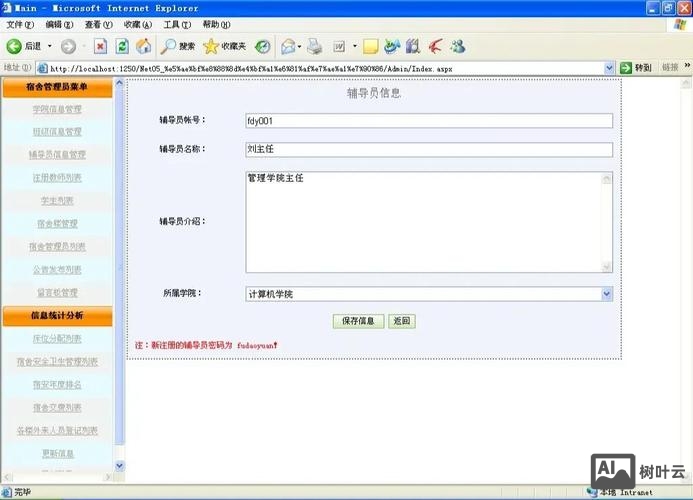Open 注册教师列表 sidebar link
The image size is (693, 500).
[57, 178]
